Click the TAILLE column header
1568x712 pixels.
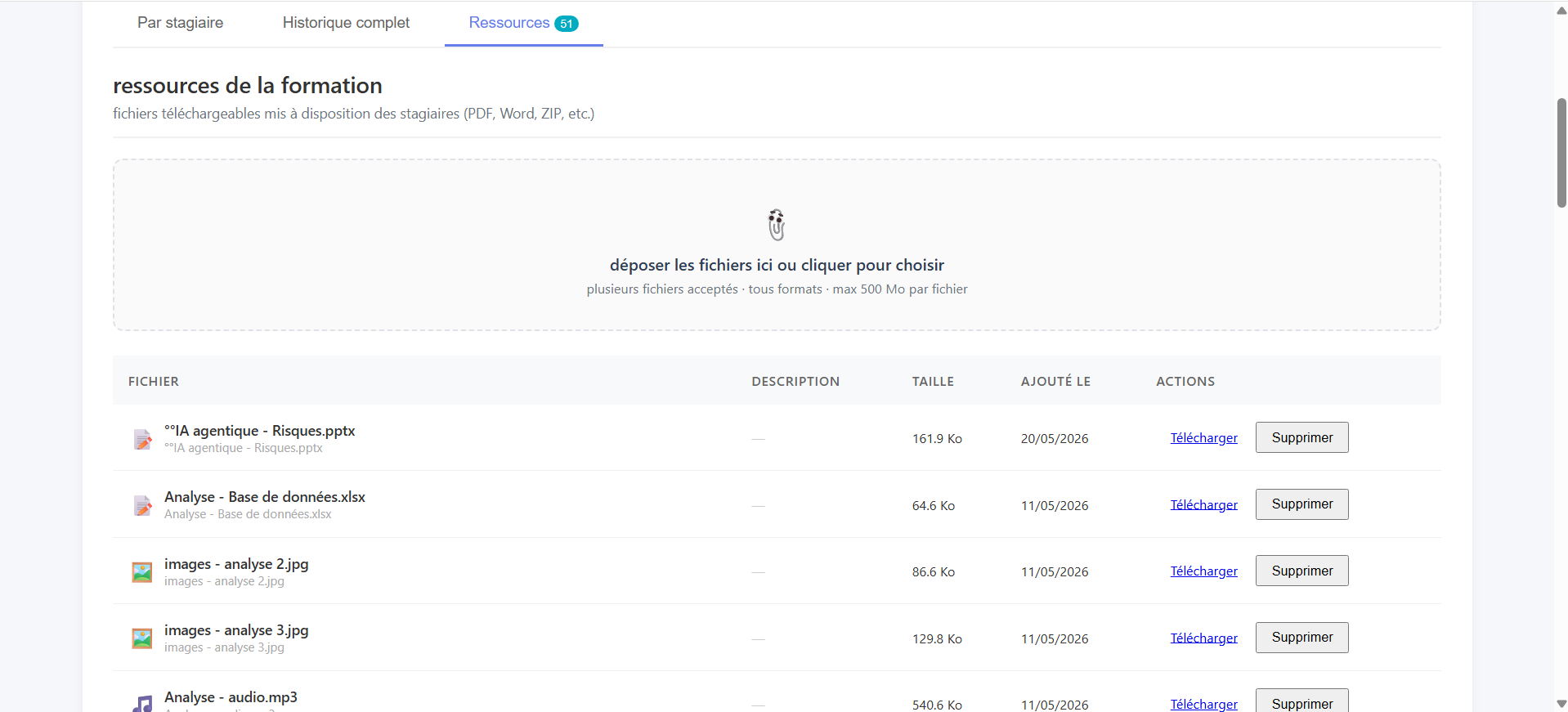coord(933,382)
